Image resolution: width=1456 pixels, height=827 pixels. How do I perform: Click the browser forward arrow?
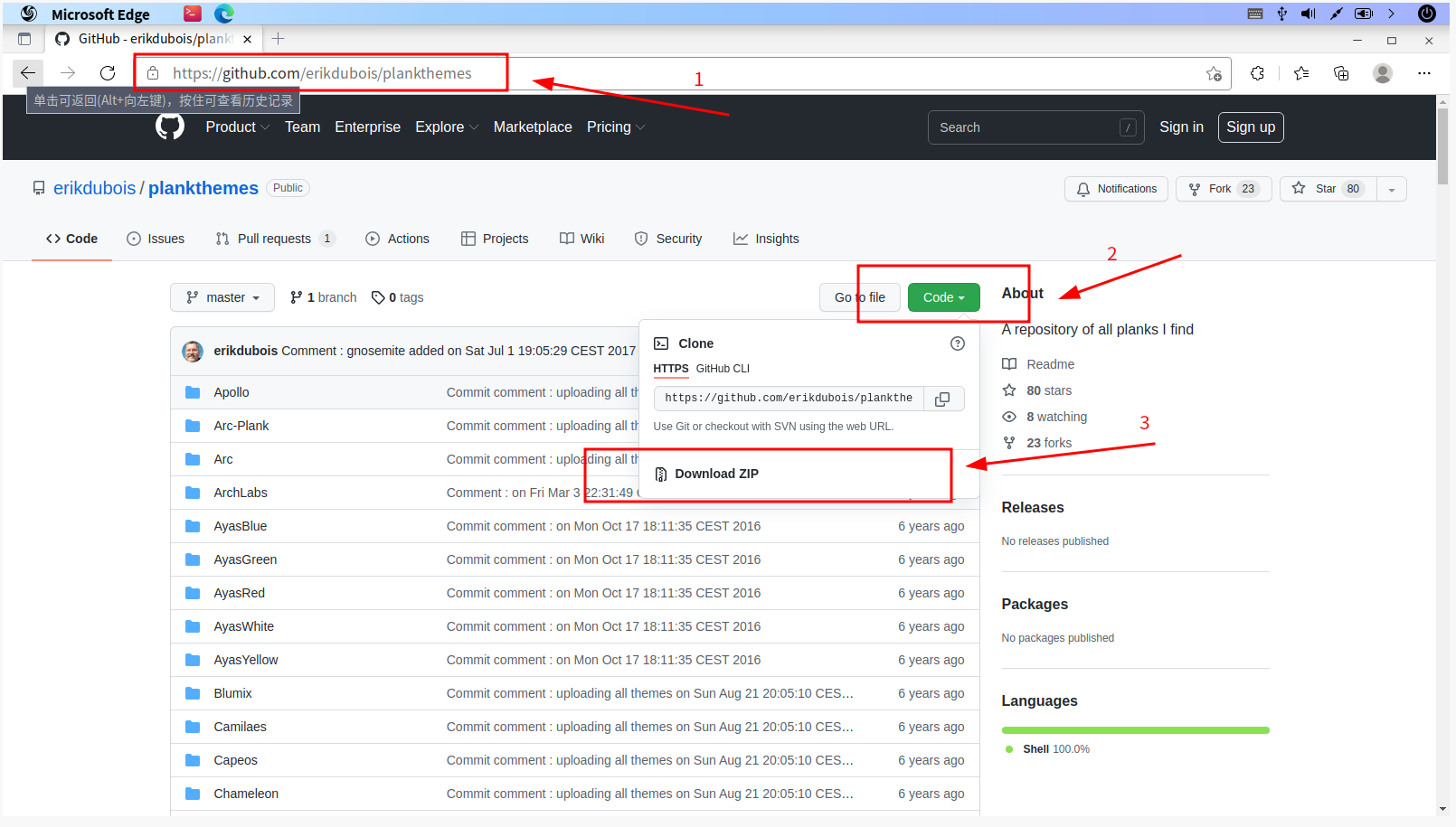pyautogui.click(x=68, y=73)
